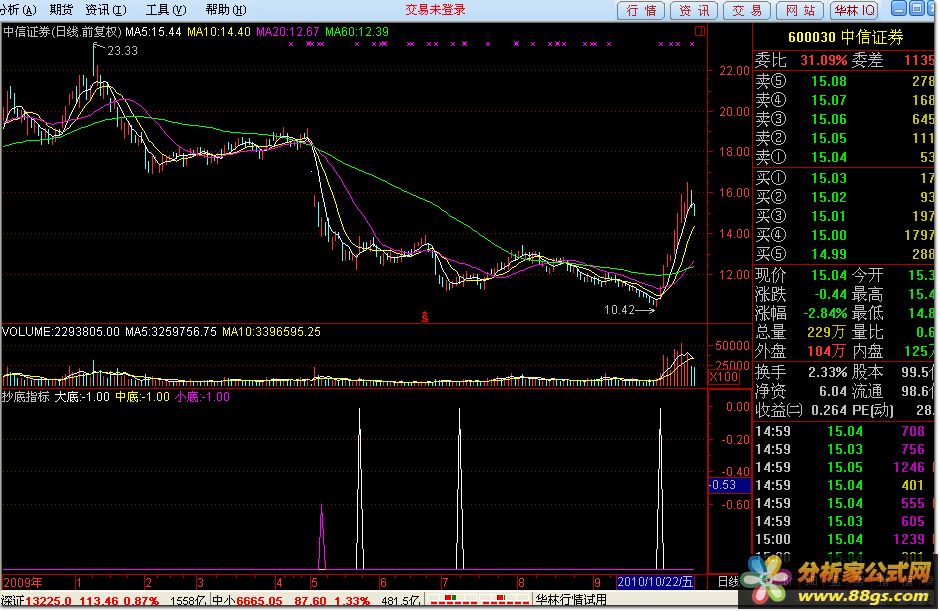Select the 大底:-1.00 indicator value
Viewport: 940px width, 611px height.
point(82,397)
